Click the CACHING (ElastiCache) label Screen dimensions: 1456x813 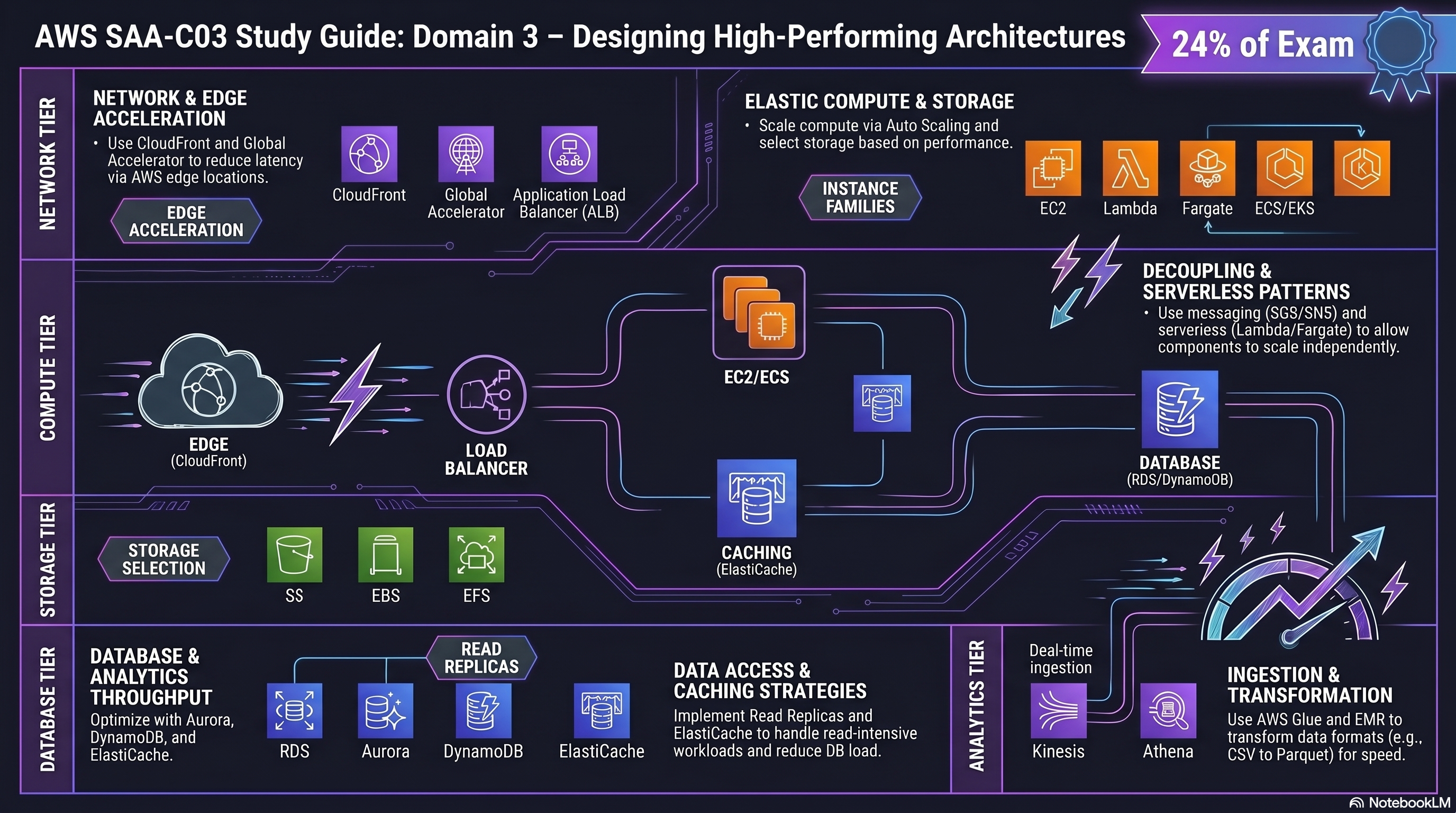pyautogui.click(x=756, y=561)
